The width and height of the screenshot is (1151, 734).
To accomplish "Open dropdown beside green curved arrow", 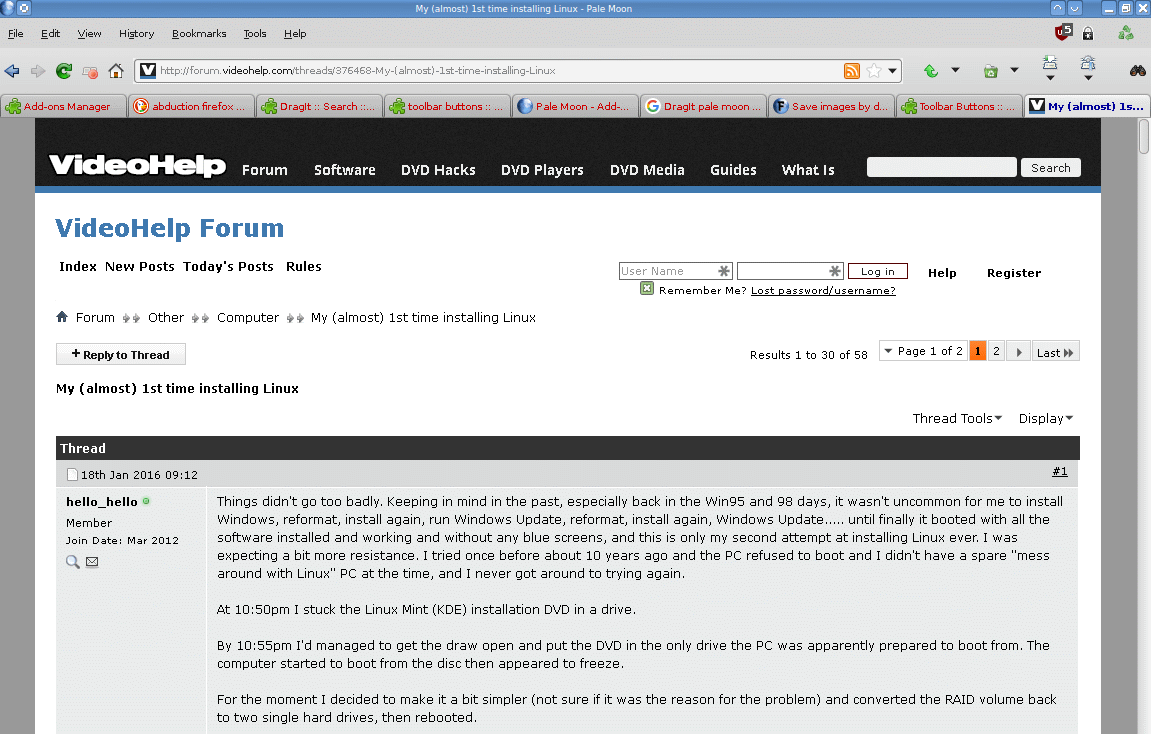I will point(955,70).
